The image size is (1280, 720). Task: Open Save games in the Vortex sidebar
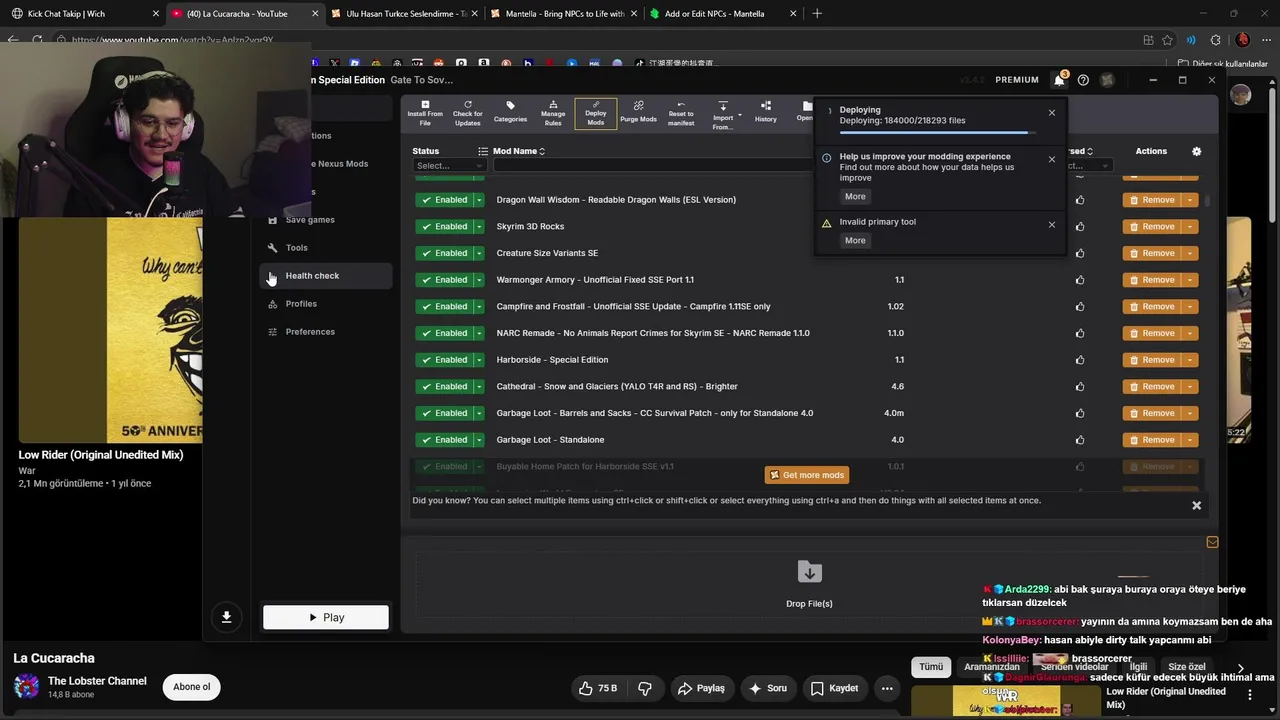point(326,220)
